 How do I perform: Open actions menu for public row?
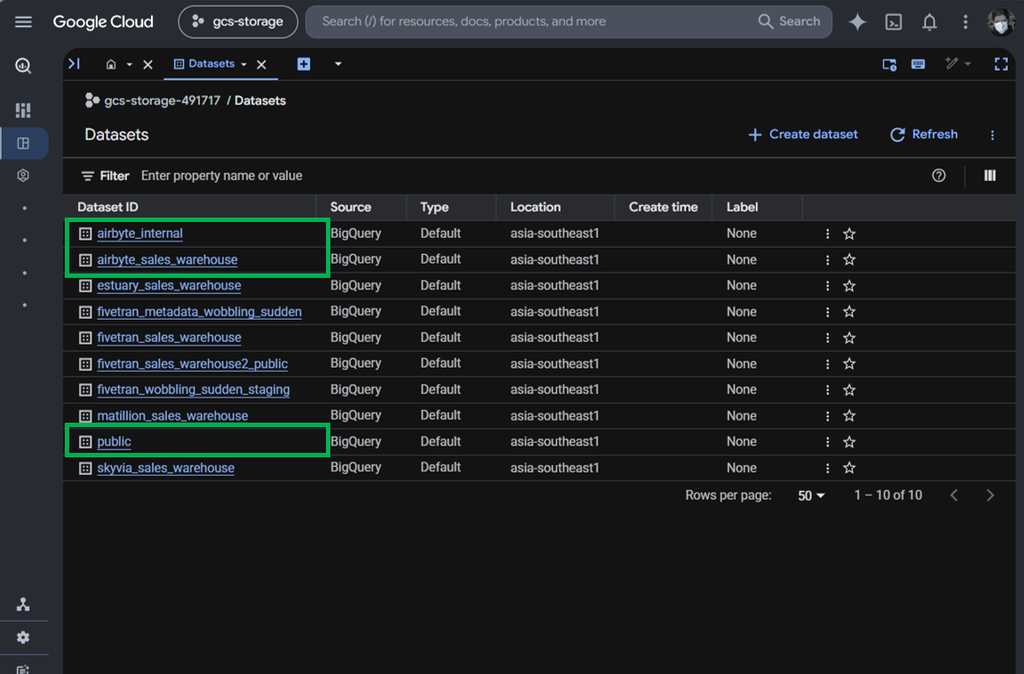[x=827, y=442]
